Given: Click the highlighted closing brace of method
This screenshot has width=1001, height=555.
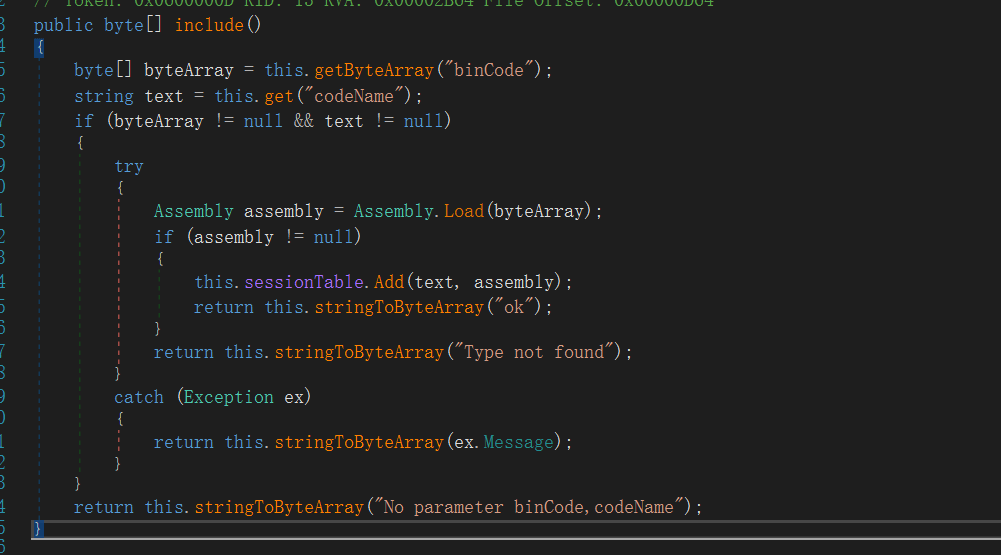Looking at the screenshot, I should click(38, 528).
